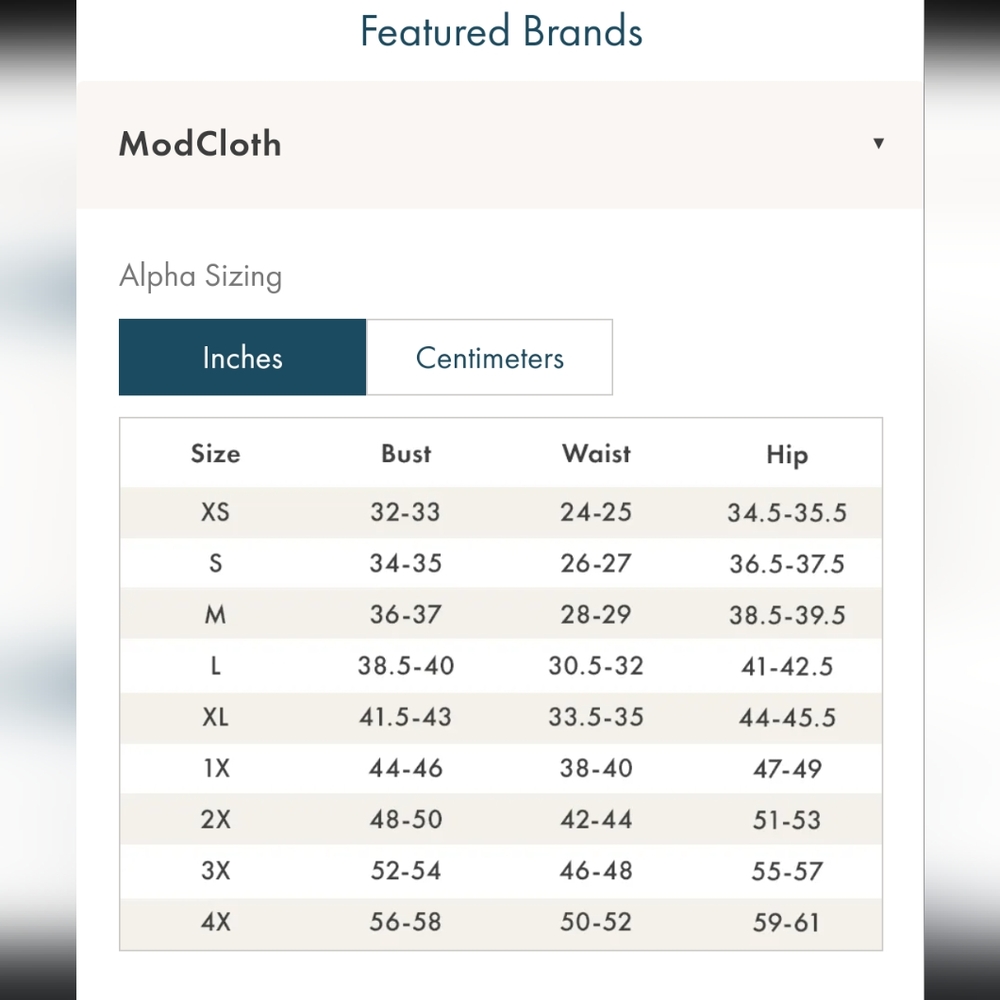Click the XS size row label
This screenshot has height=1000, width=1000.
(x=215, y=512)
